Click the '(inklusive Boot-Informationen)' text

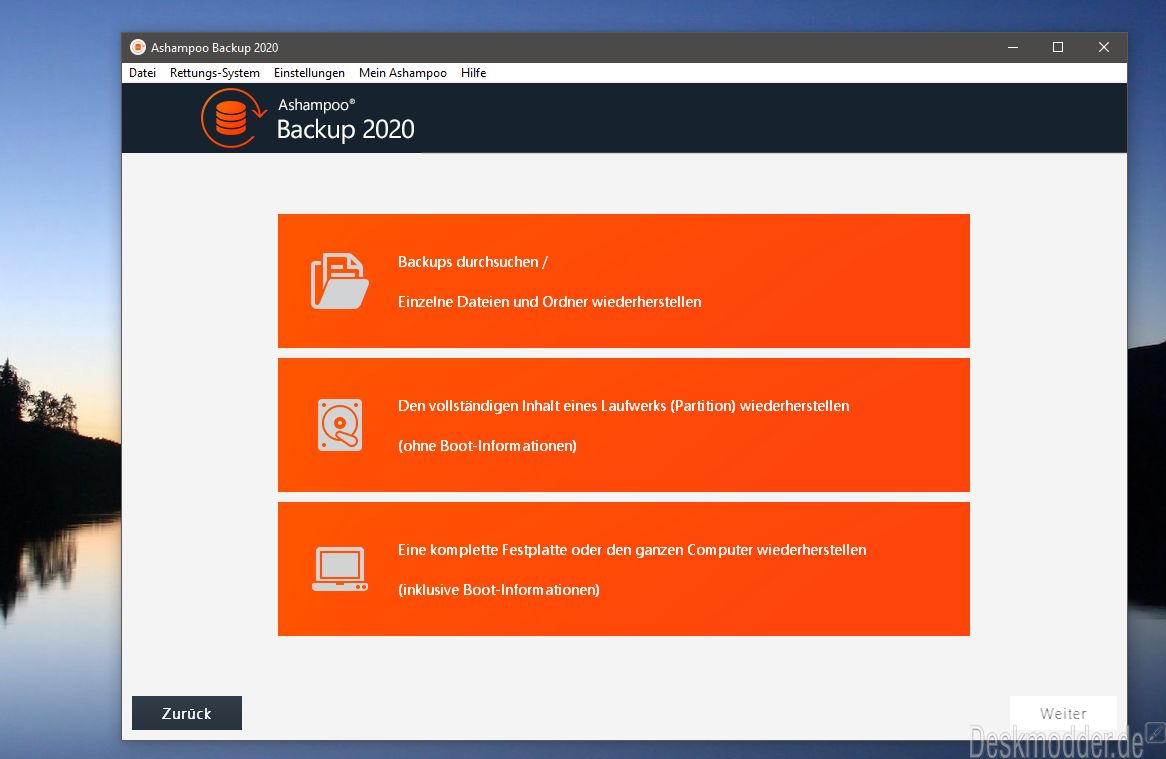pos(499,590)
